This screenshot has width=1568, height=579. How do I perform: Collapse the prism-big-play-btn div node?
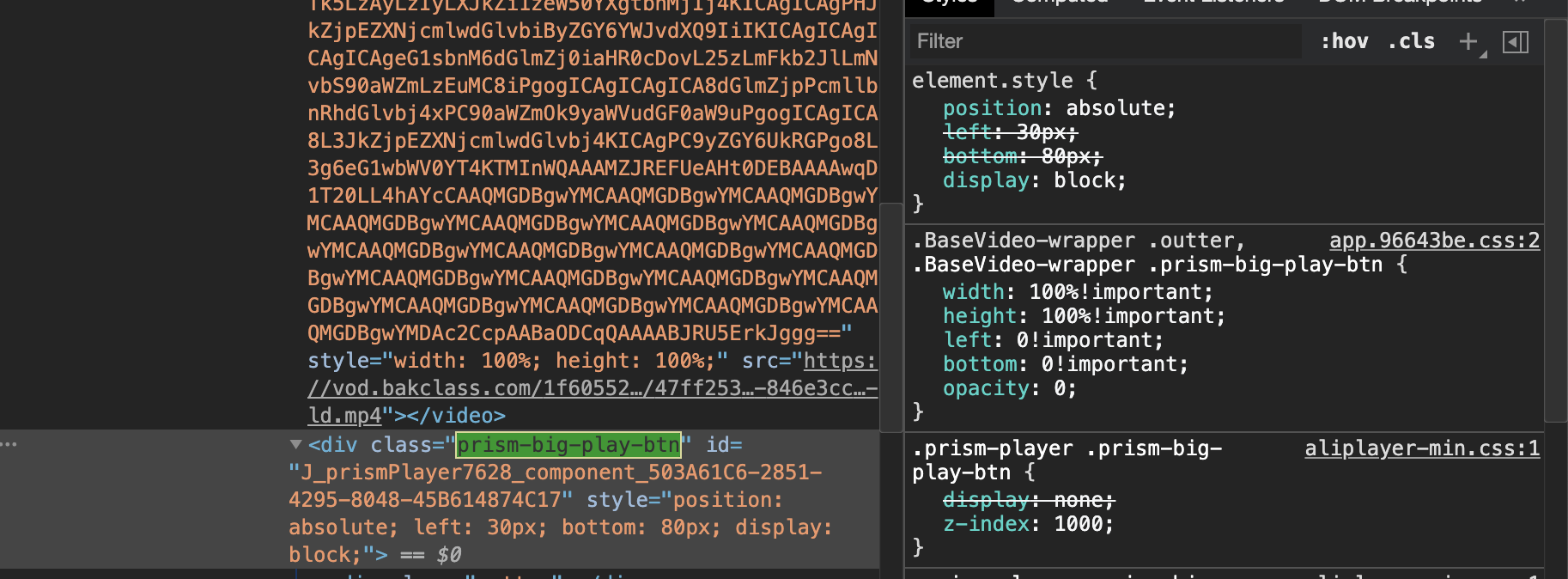point(295,445)
